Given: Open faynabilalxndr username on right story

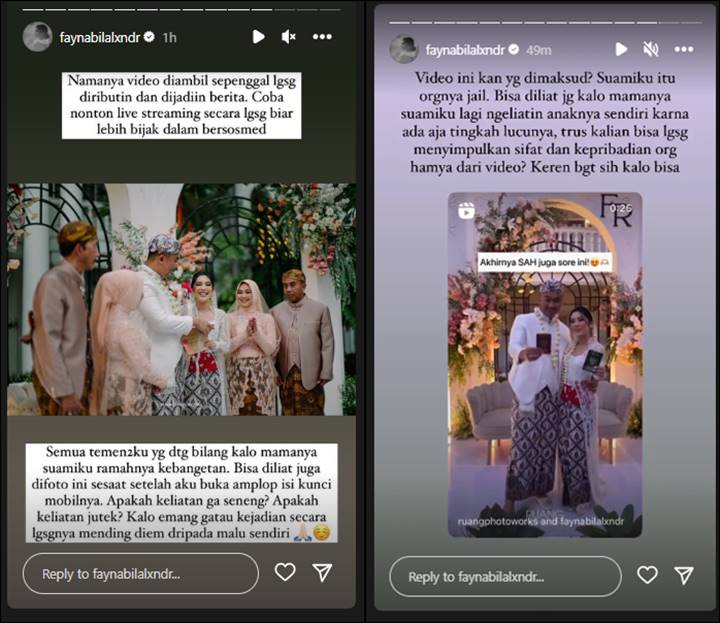Looking at the screenshot, I should pyautogui.click(x=465, y=50).
